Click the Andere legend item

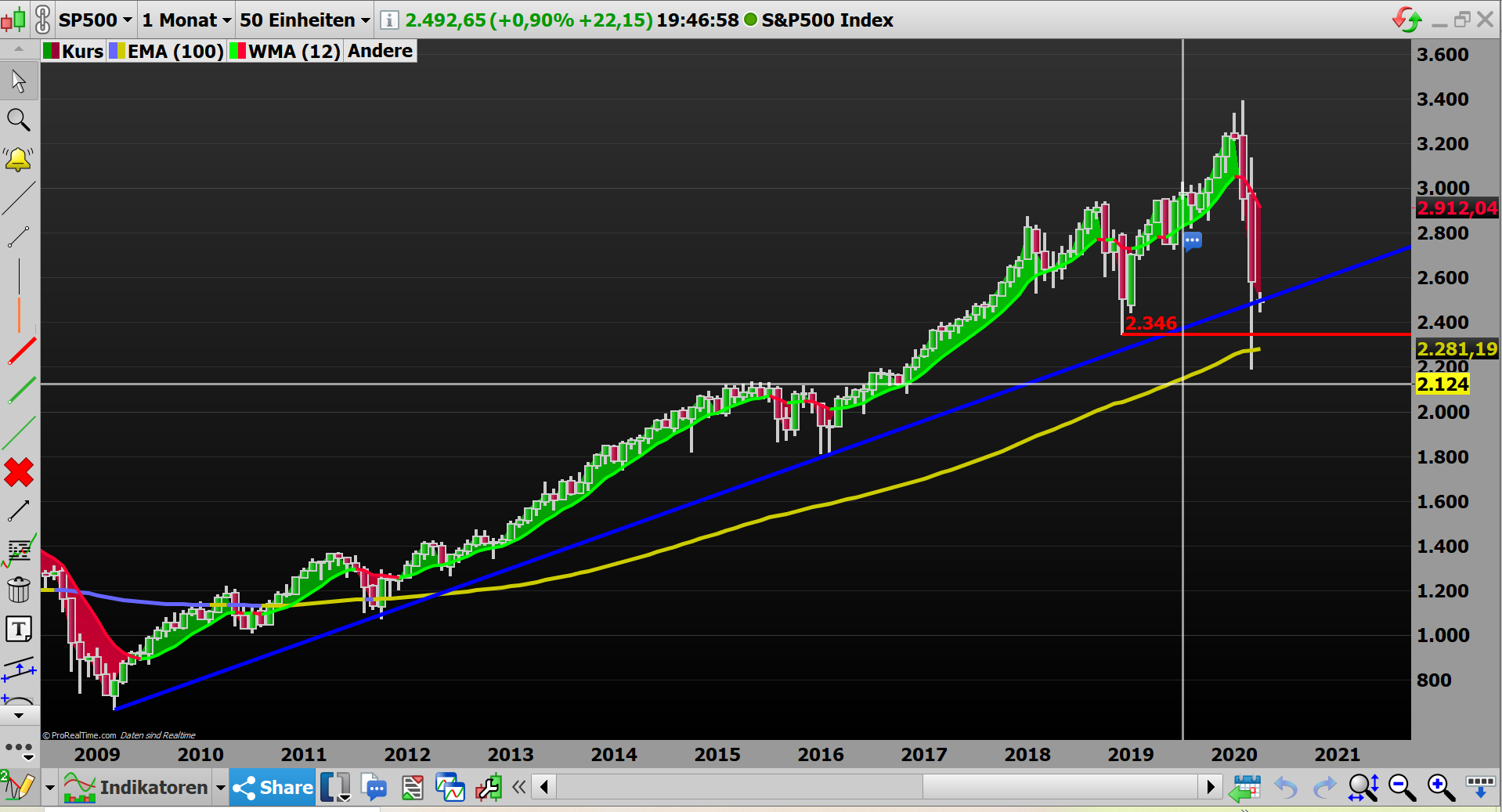click(380, 51)
